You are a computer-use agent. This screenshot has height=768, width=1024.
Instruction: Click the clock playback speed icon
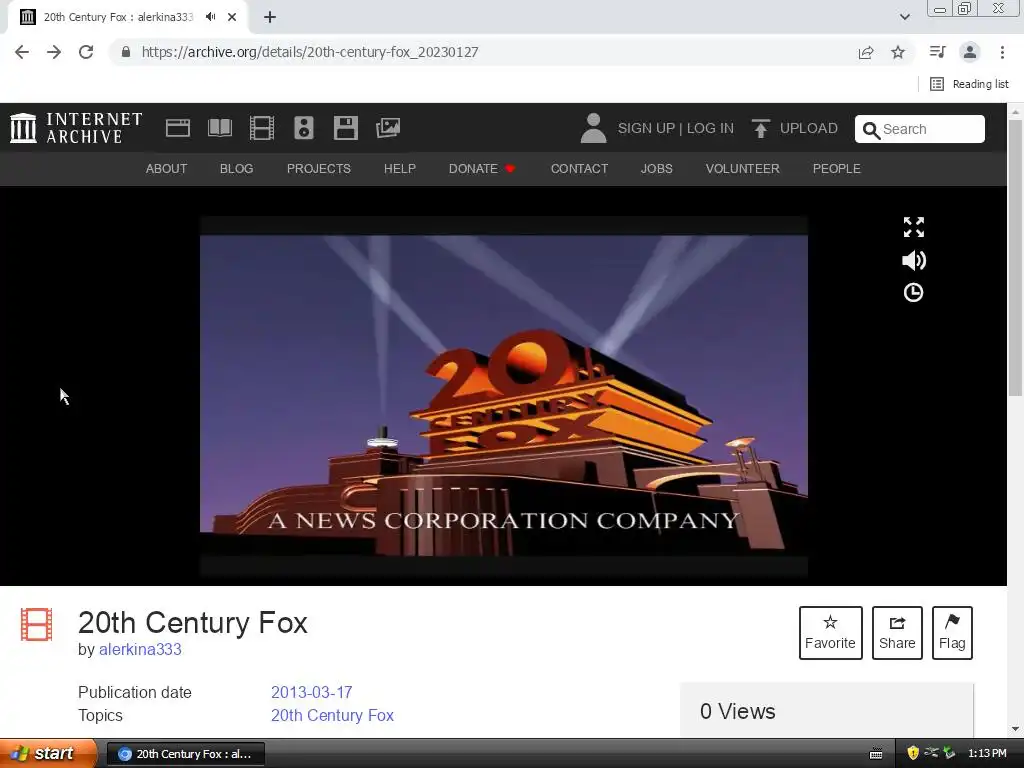click(913, 293)
